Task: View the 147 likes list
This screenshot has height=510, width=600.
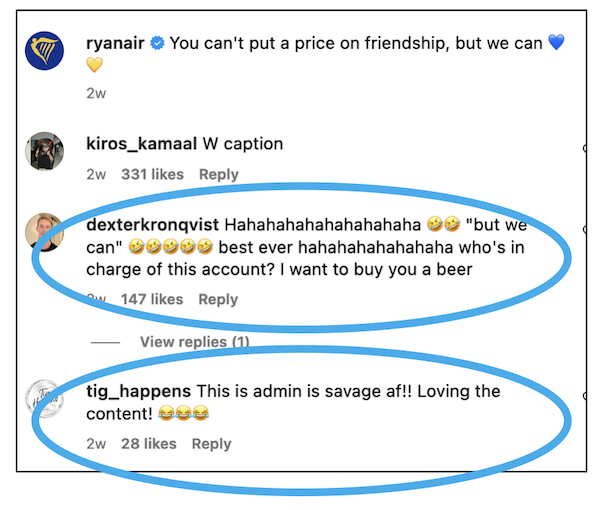Action: pos(152,299)
